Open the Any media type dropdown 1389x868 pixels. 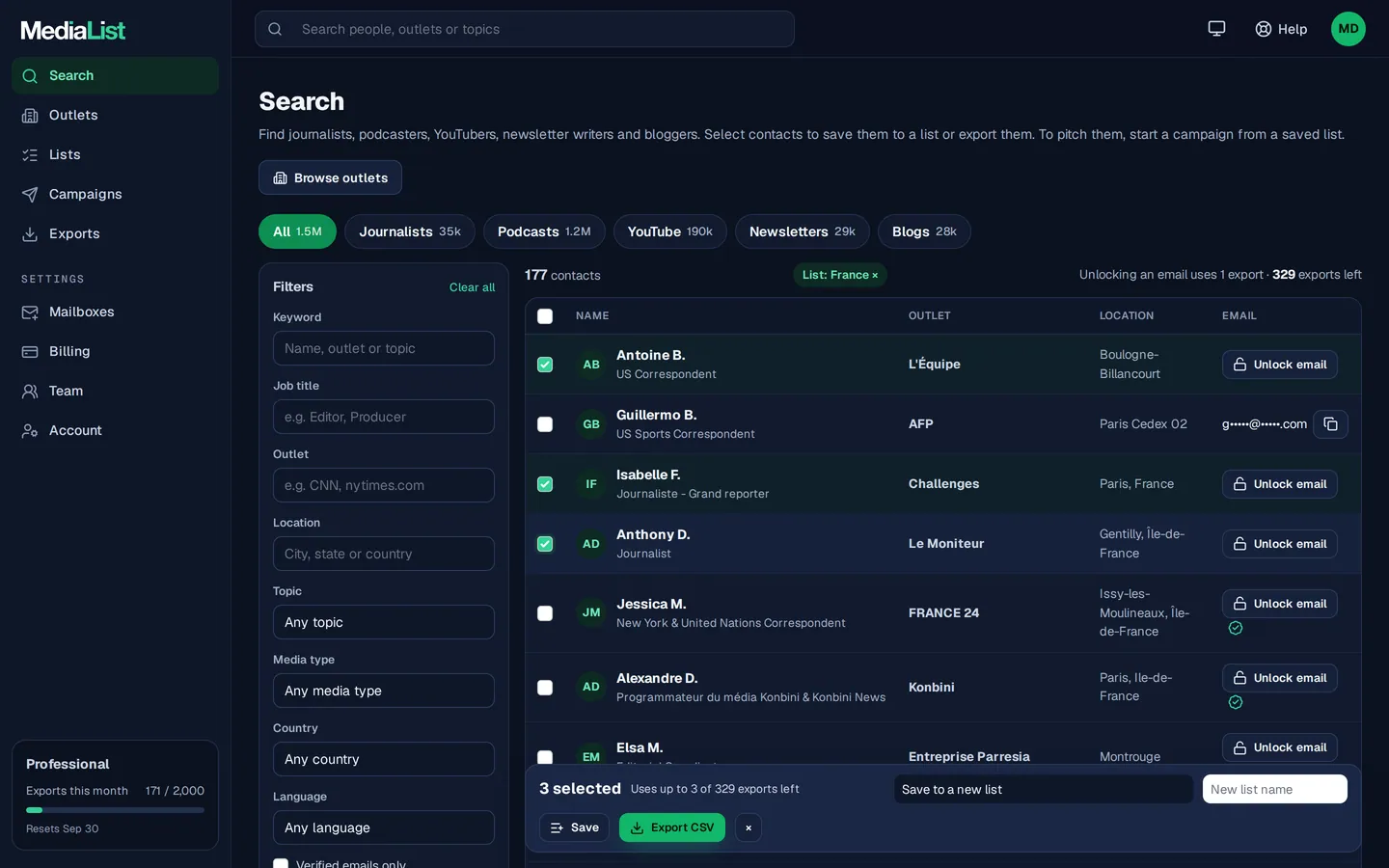pyautogui.click(x=384, y=691)
